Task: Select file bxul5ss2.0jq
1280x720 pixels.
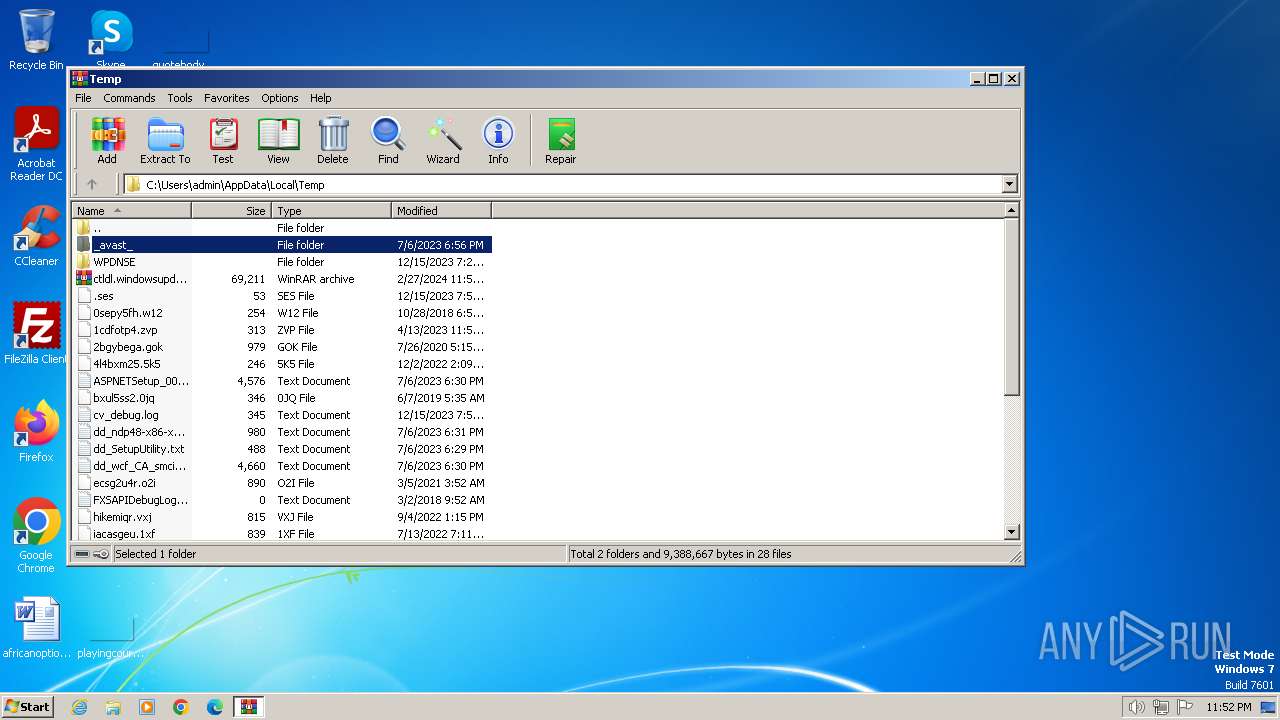Action: click(x=282, y=398)
